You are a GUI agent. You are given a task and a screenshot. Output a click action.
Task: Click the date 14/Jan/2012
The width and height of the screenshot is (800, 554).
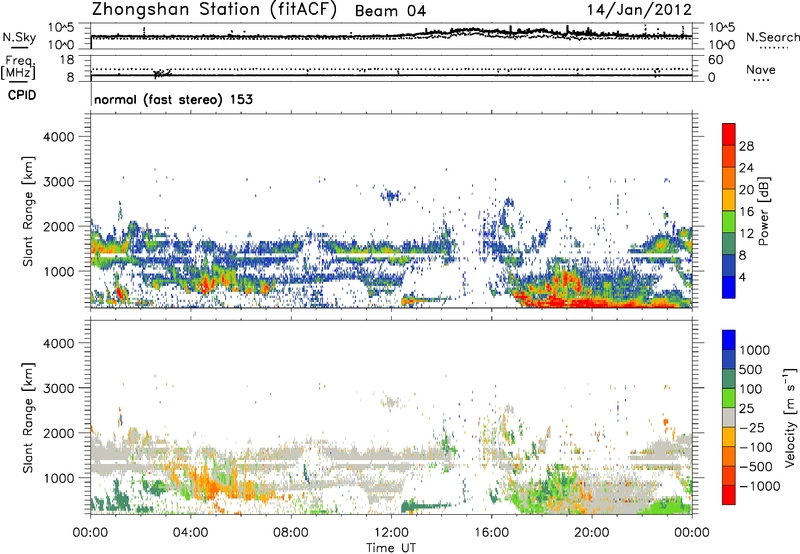[x=639, y=10]
